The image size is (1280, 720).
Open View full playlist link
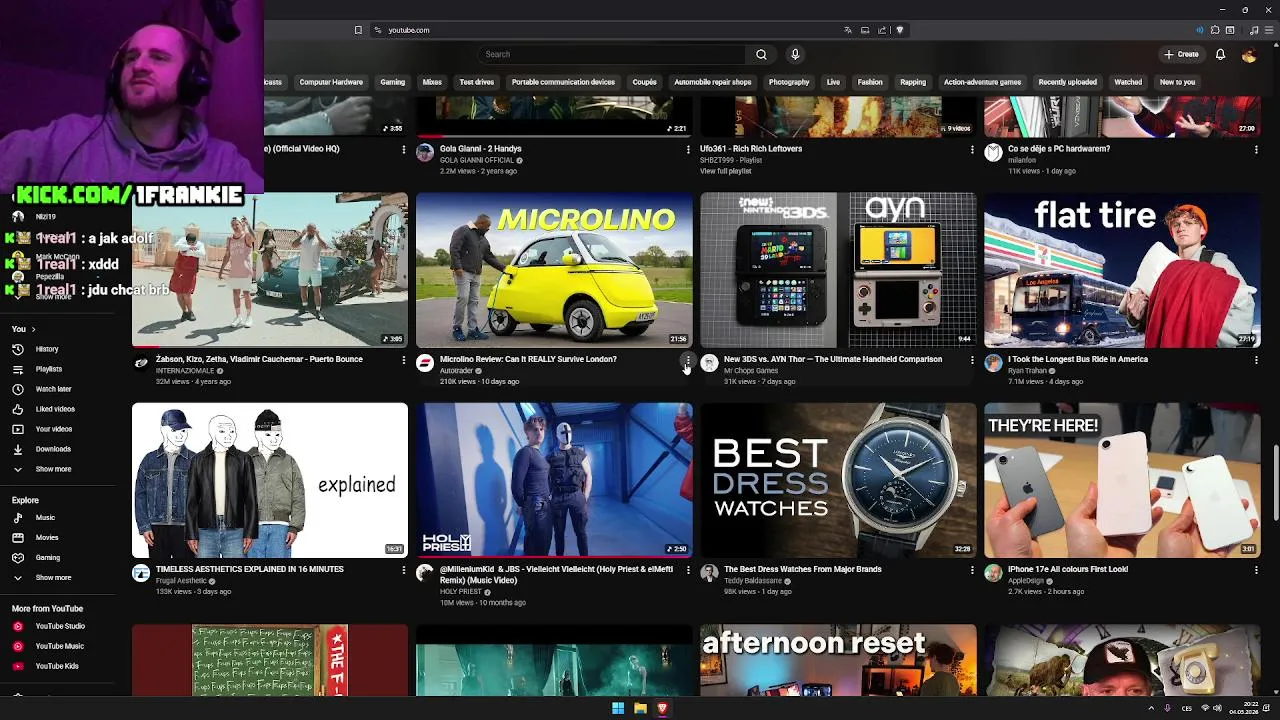(725, 171)
